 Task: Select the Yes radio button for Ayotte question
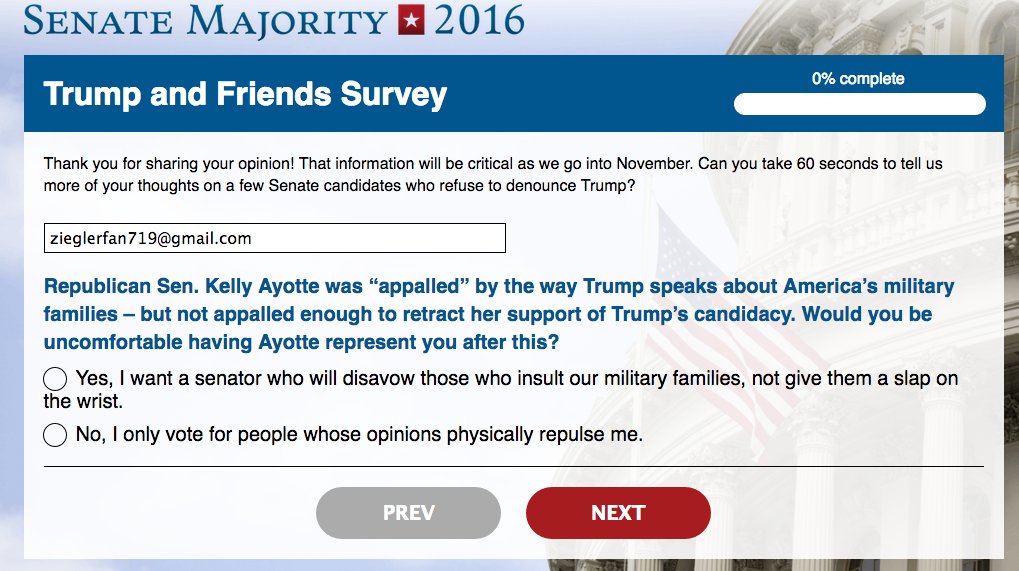tap(55, 379)
